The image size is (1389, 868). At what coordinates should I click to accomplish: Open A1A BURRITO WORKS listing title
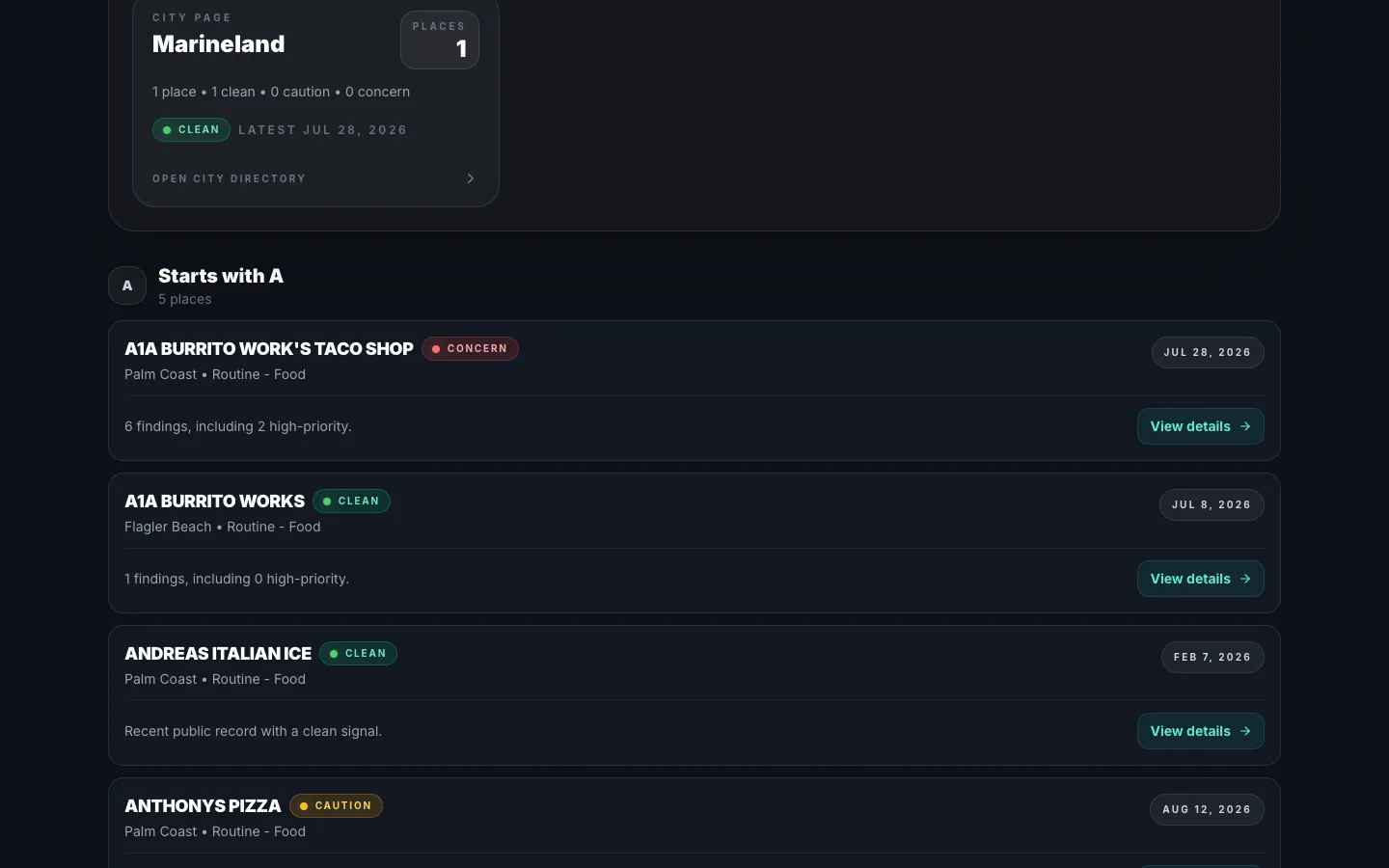(x=214, y=501)
